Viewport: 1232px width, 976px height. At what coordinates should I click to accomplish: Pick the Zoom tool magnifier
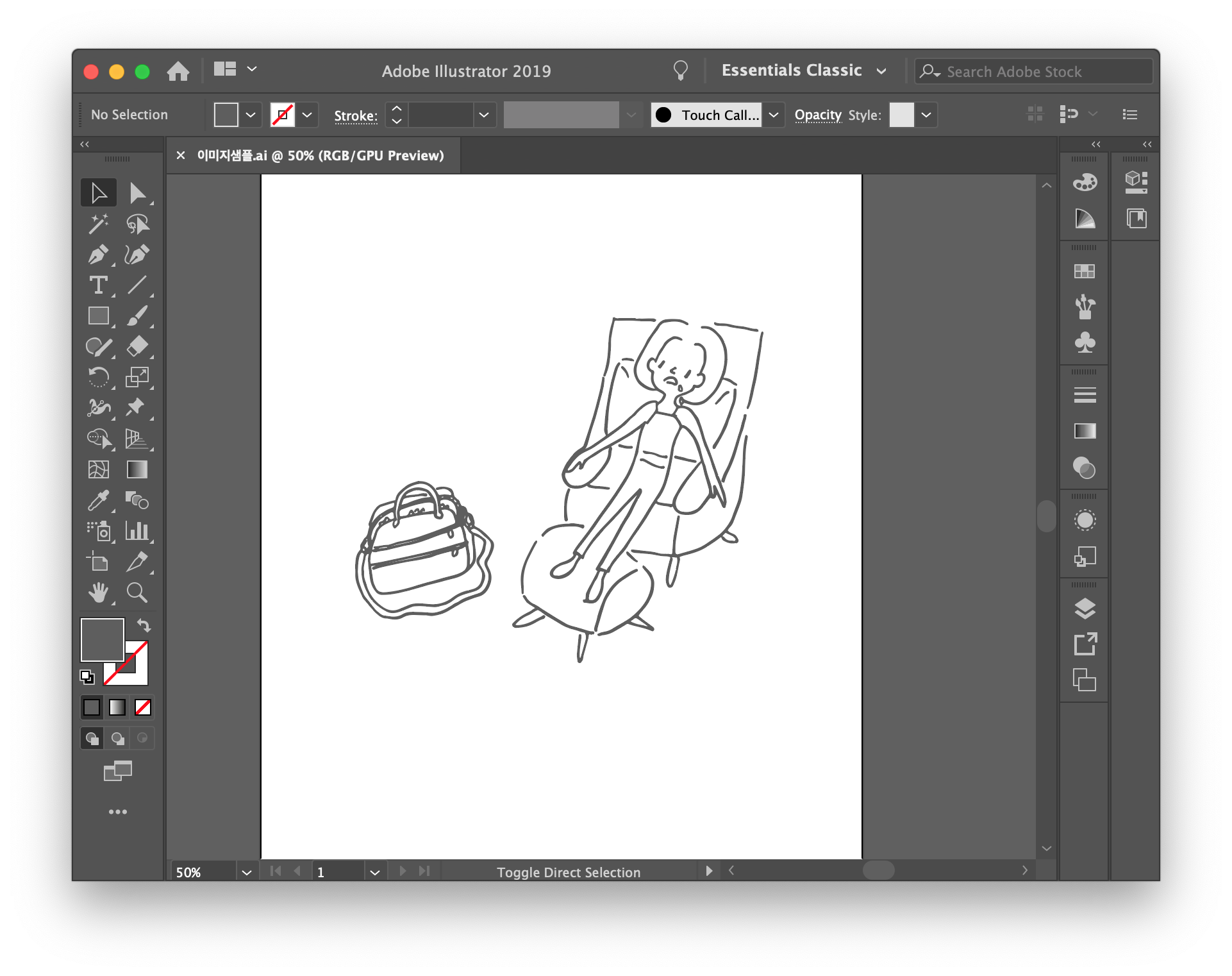coord(137,593)
